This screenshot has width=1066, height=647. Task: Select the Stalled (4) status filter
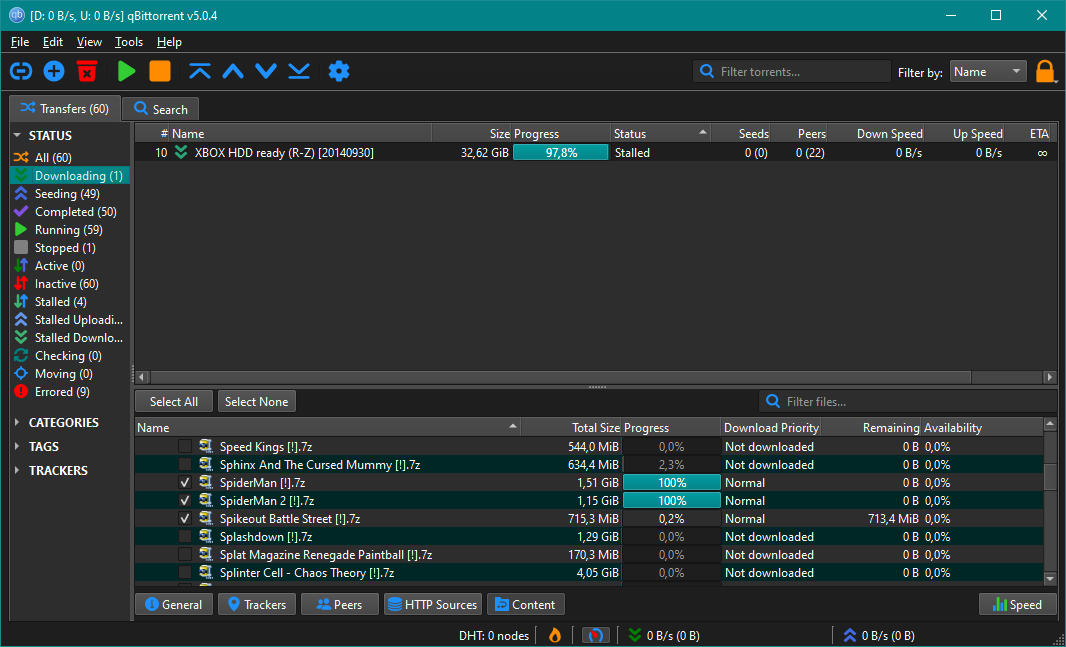pos(70,302)
